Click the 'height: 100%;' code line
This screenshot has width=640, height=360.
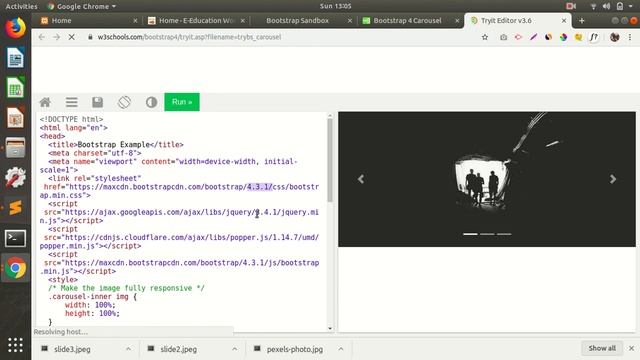[x=92, y=313]
